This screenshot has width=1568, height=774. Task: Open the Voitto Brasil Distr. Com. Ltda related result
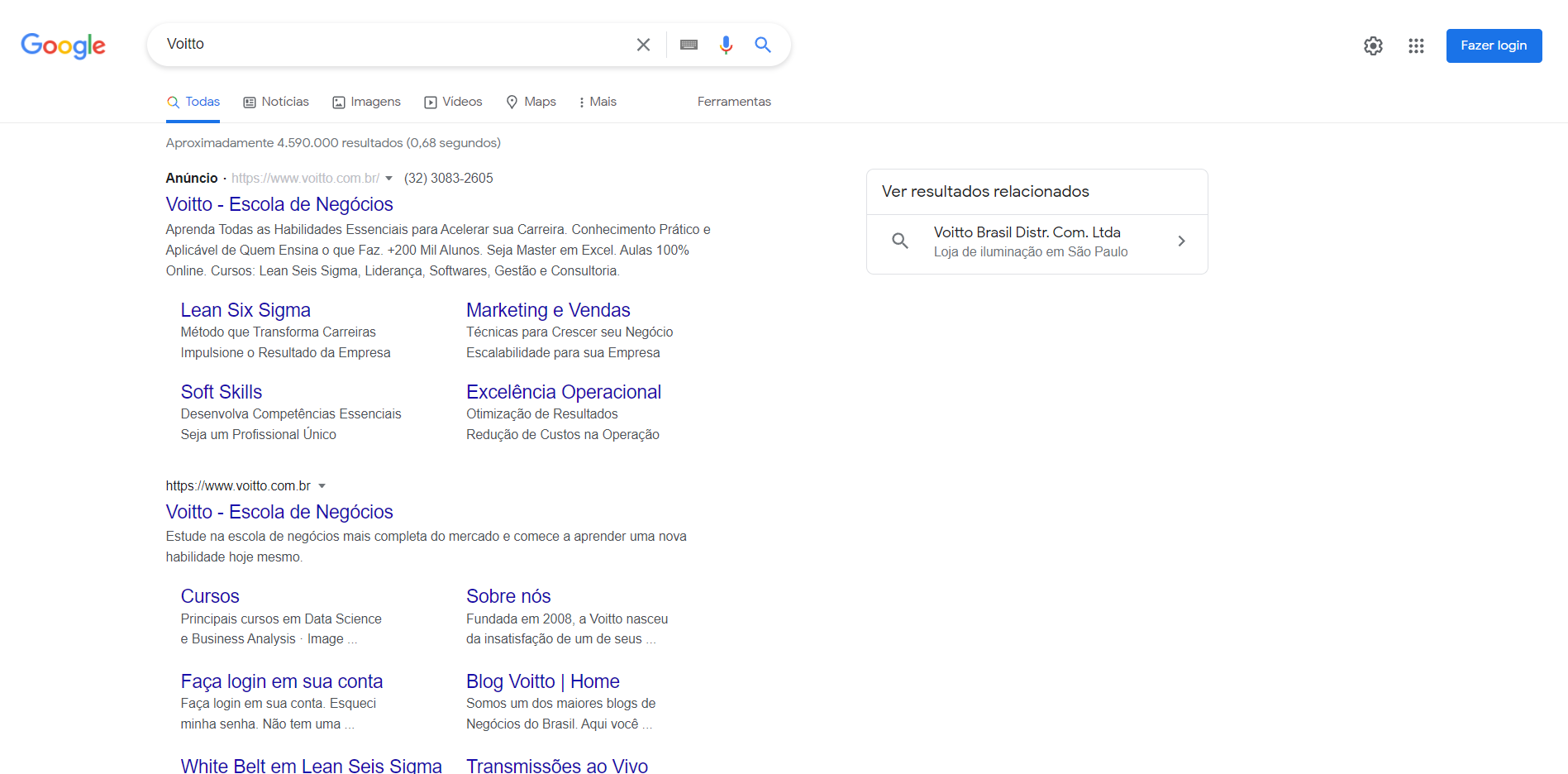tap(1037, 241)
